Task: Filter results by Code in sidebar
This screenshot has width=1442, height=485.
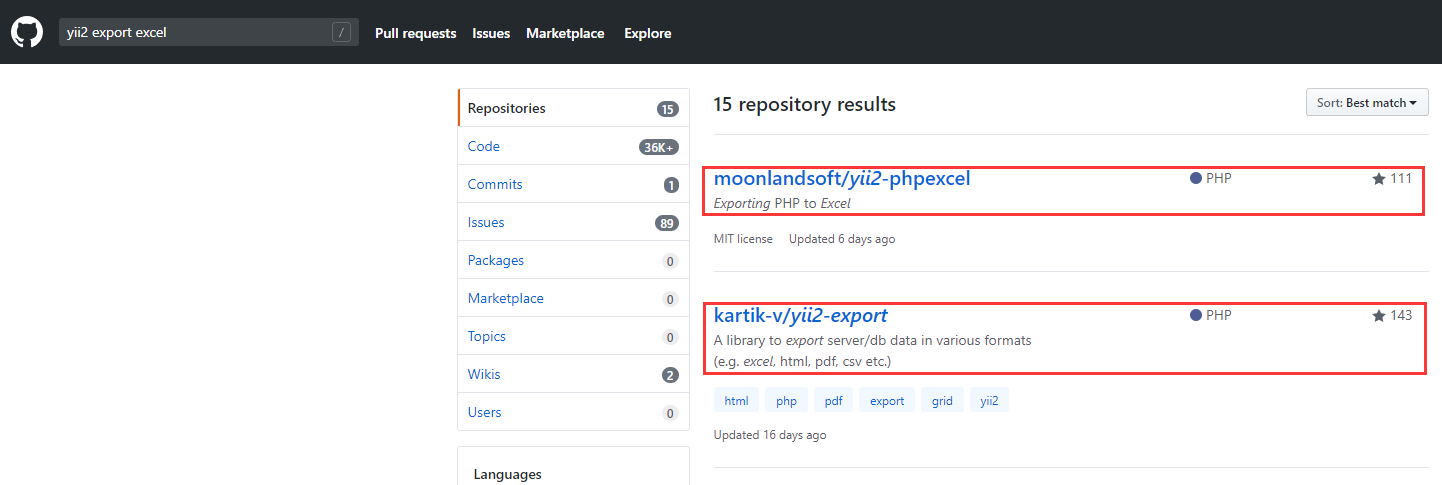Action: (x=484, y=146)
